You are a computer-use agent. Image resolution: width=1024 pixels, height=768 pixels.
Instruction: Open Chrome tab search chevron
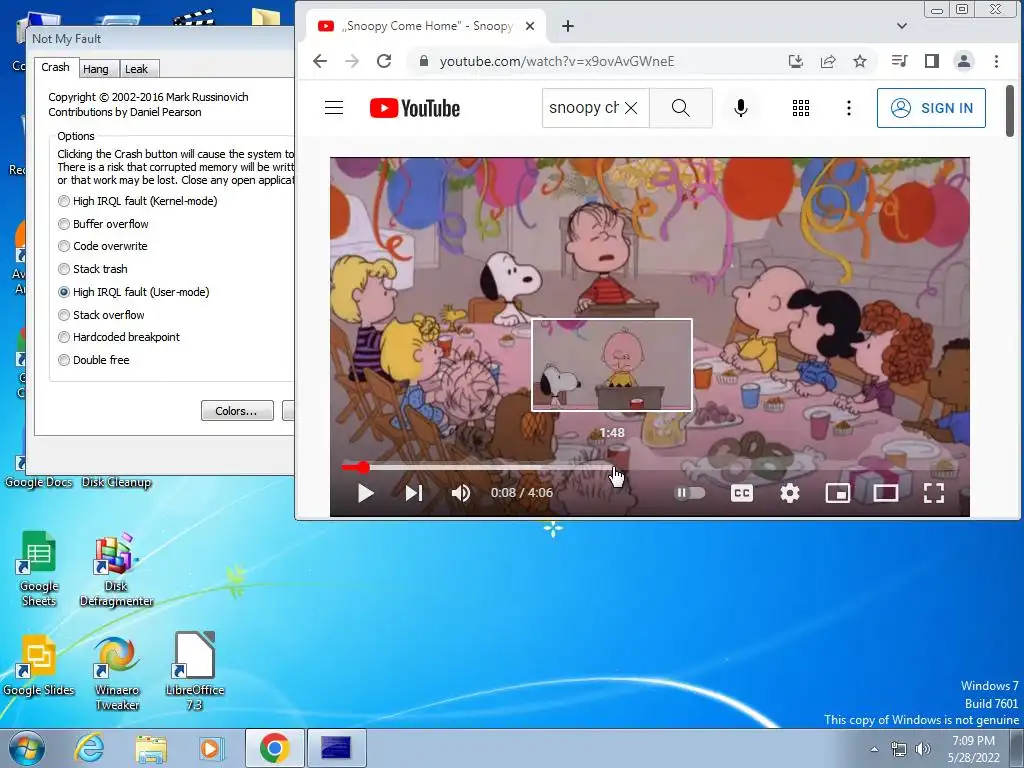tap(902, 26)
